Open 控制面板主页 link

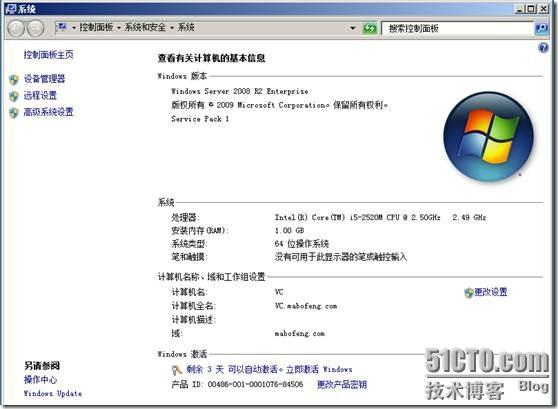pyautogui.click(x=48, y=54)
